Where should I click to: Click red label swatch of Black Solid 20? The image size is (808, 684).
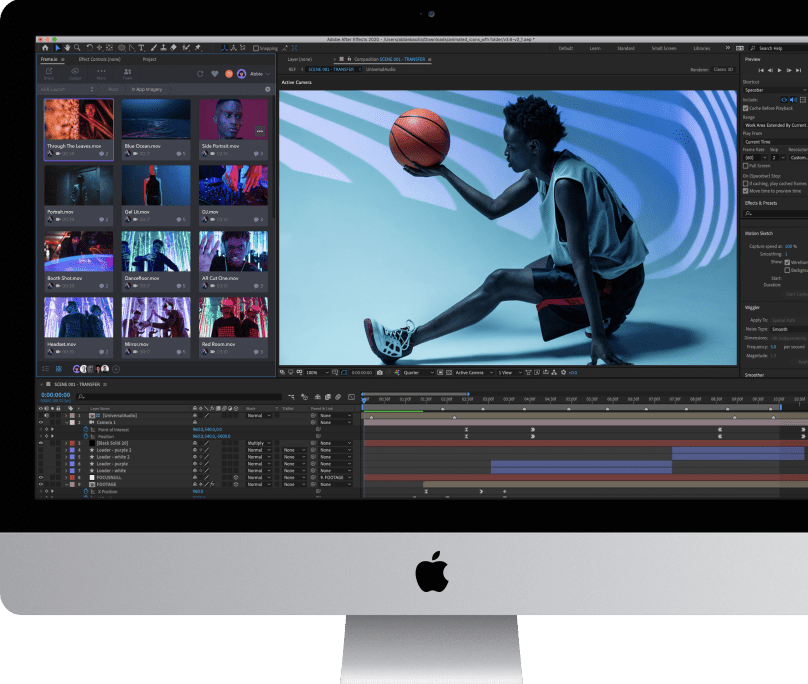(73, 443)
